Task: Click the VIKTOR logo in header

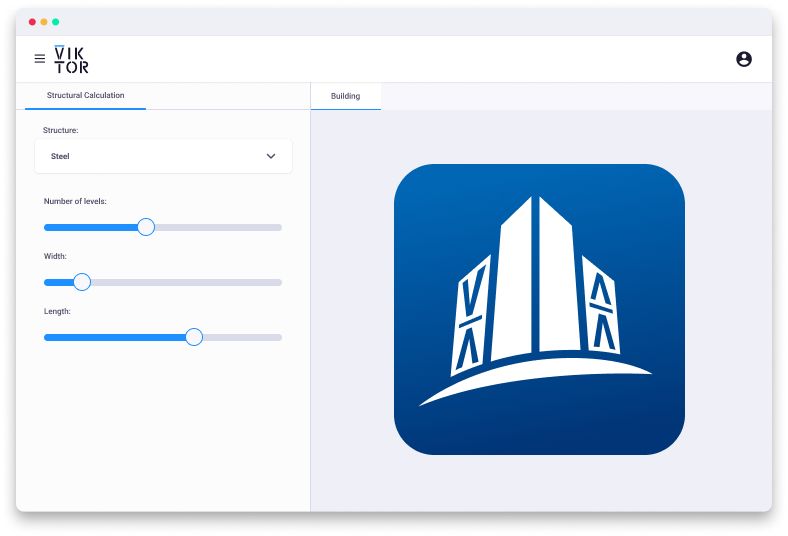Action: click(x=71, y=59)
